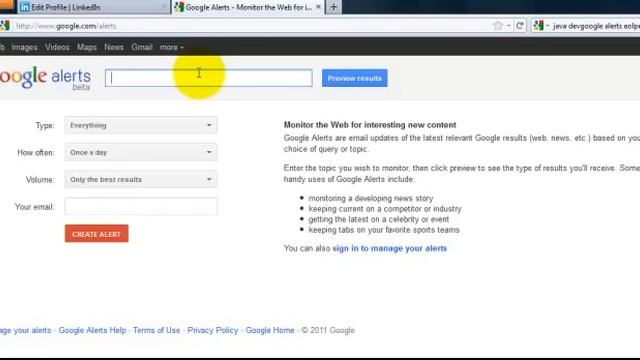Click the Volume label
Screen dimensions: 640x360
(40, 180)
